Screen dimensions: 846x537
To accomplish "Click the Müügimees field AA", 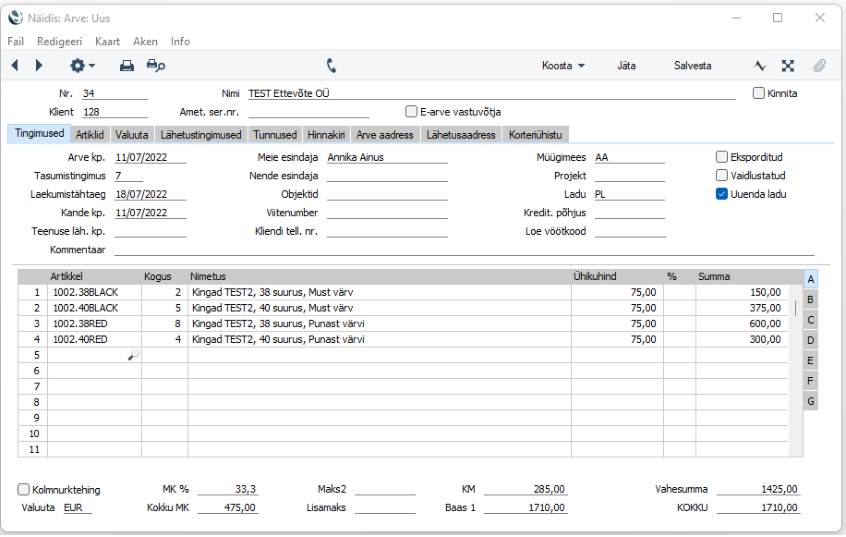I will click(629, 157).
